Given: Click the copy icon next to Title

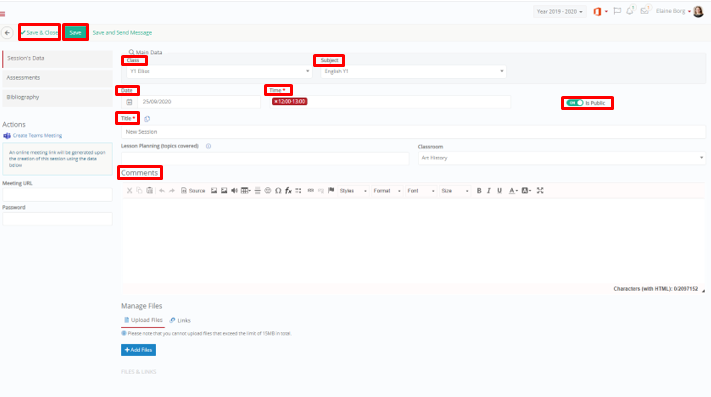Looking at the screenshot, I should click(147, 119).
